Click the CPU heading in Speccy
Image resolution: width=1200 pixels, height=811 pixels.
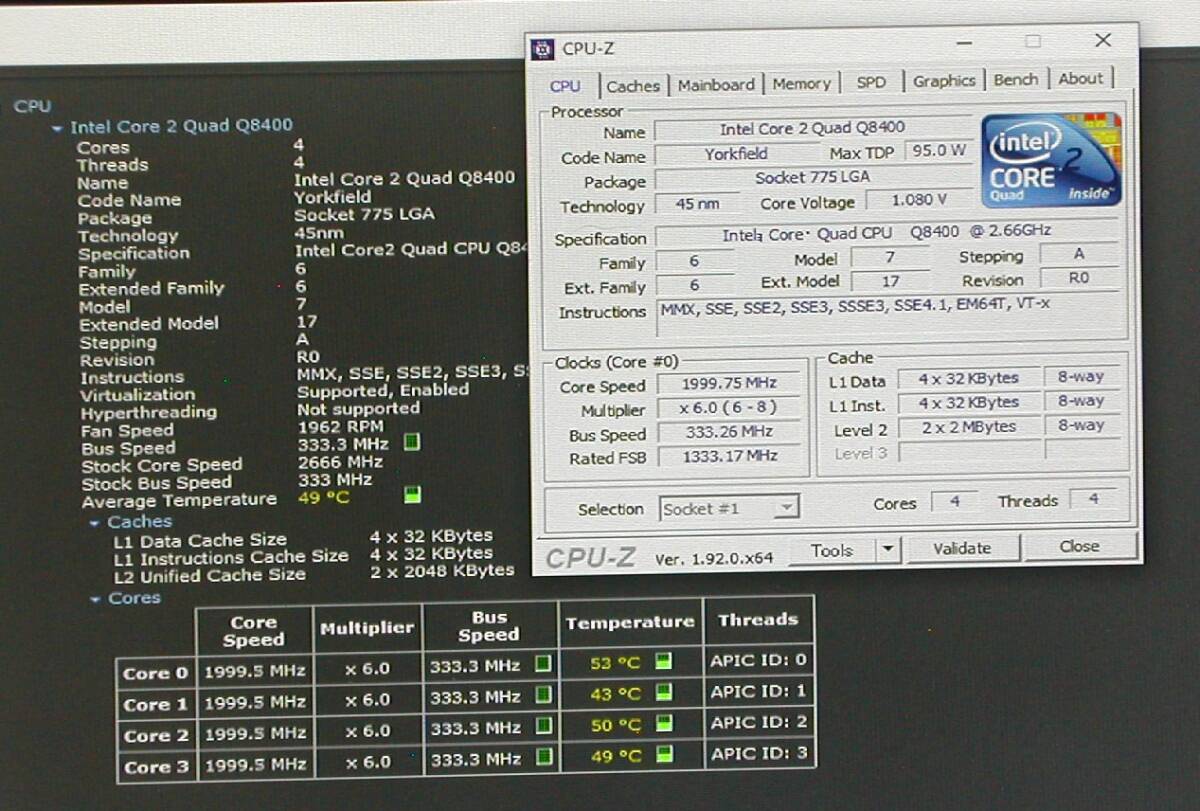coord(32,106)
